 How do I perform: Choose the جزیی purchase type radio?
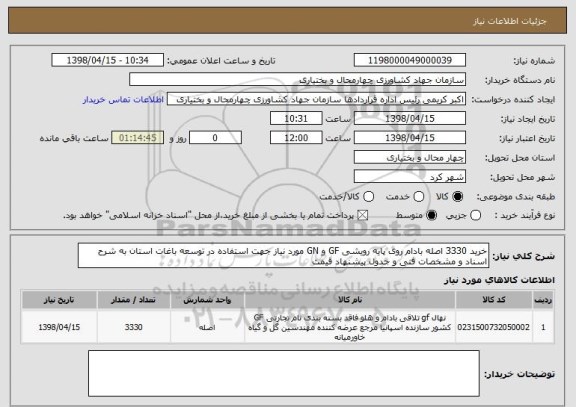point(475,215)
